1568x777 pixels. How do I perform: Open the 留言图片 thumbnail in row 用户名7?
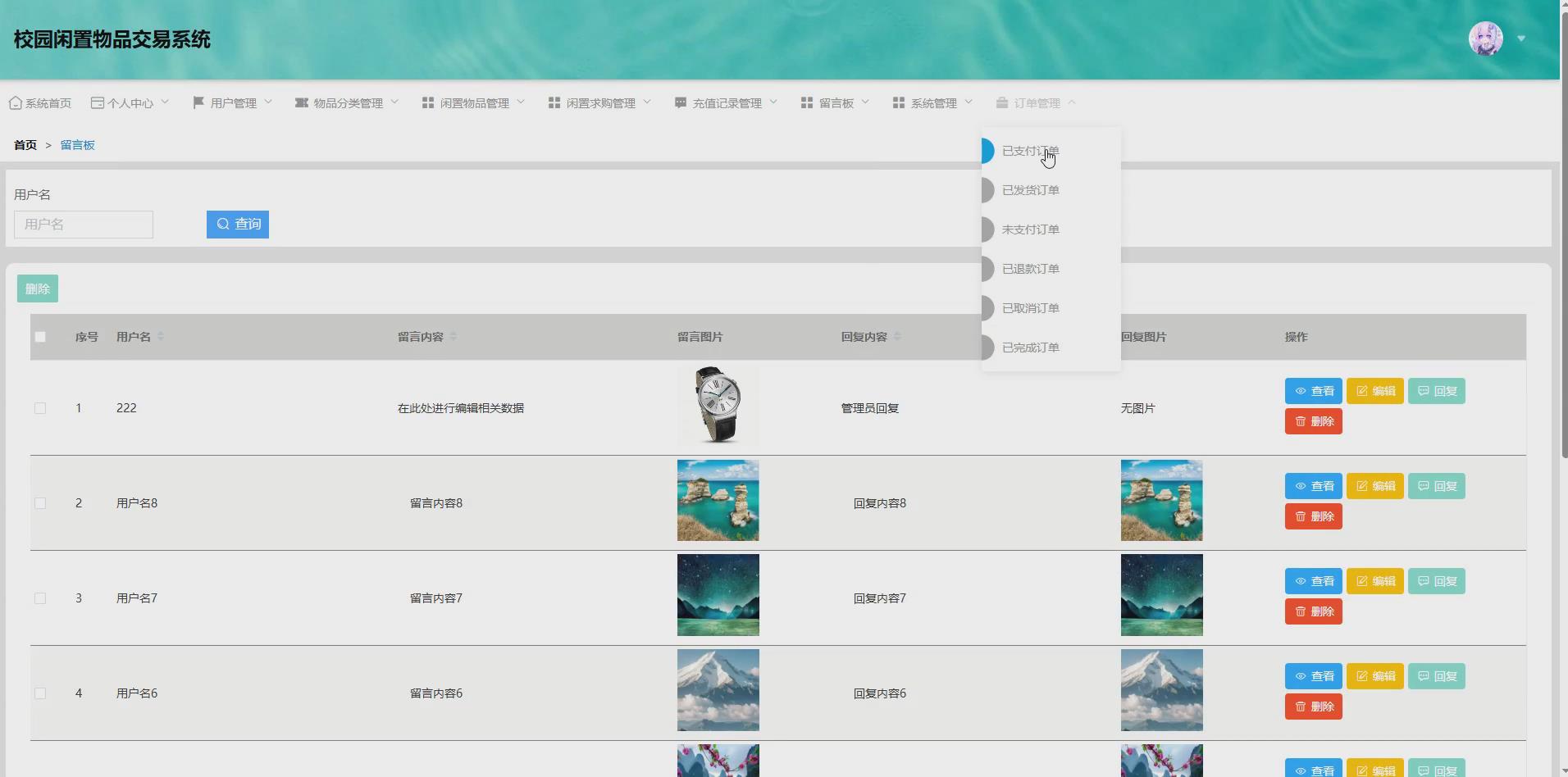click(x=718, y=595)
